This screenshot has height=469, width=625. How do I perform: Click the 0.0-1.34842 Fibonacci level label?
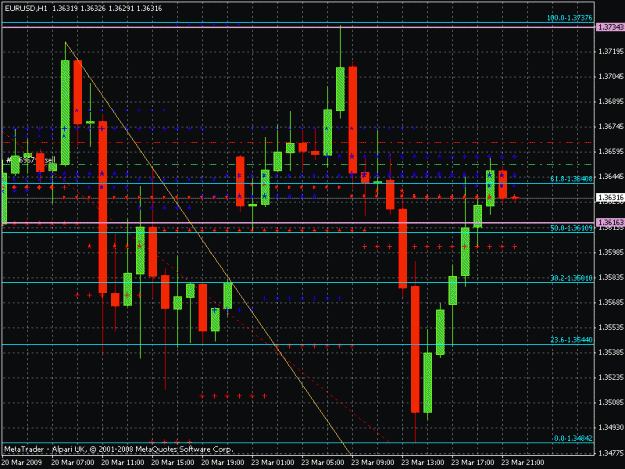tap(572, 438)
